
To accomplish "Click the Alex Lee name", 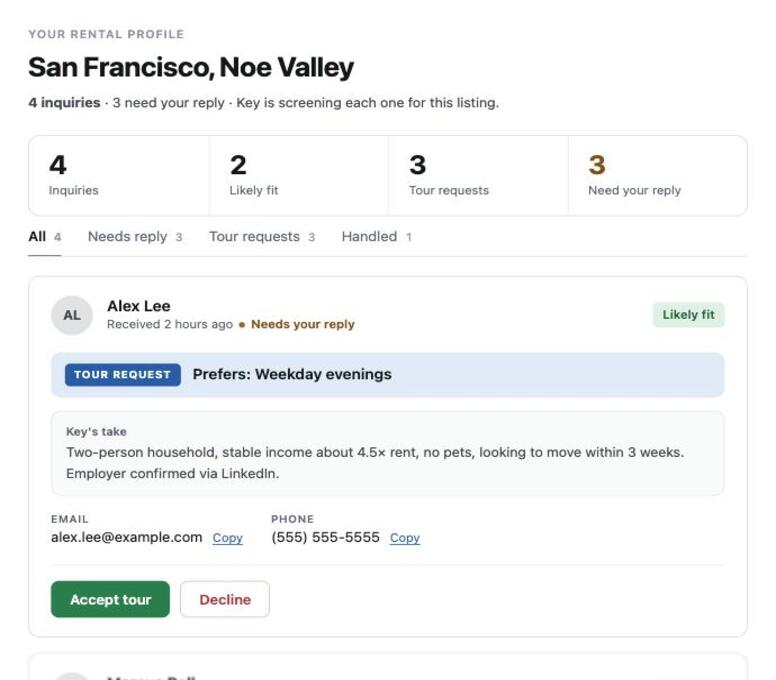I will 139,306.
